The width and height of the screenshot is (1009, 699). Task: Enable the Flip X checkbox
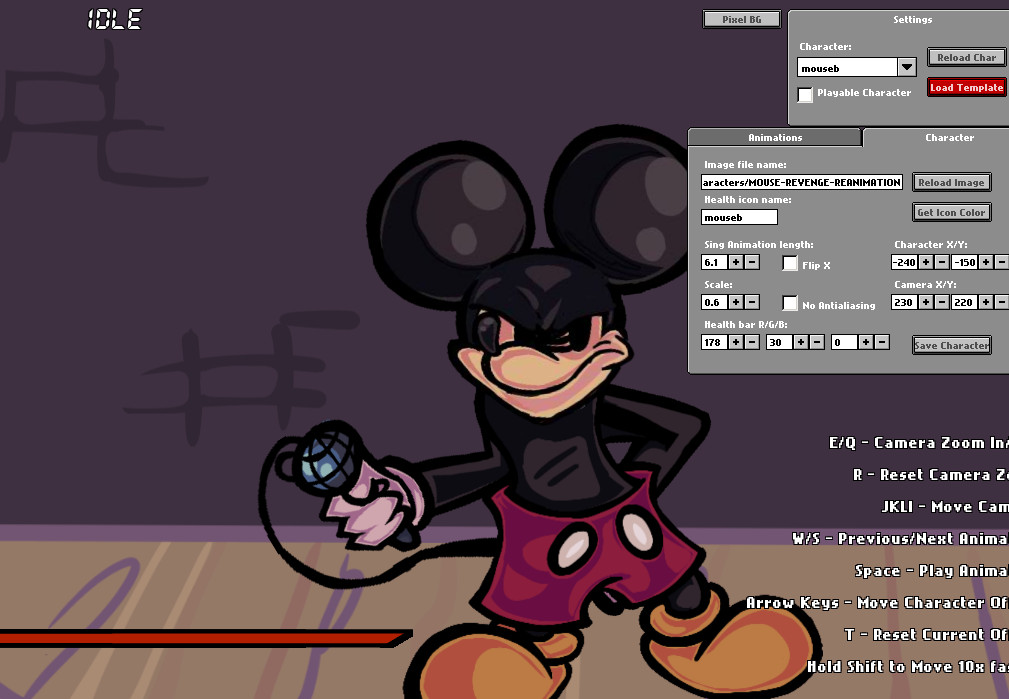tap(790, 263)
